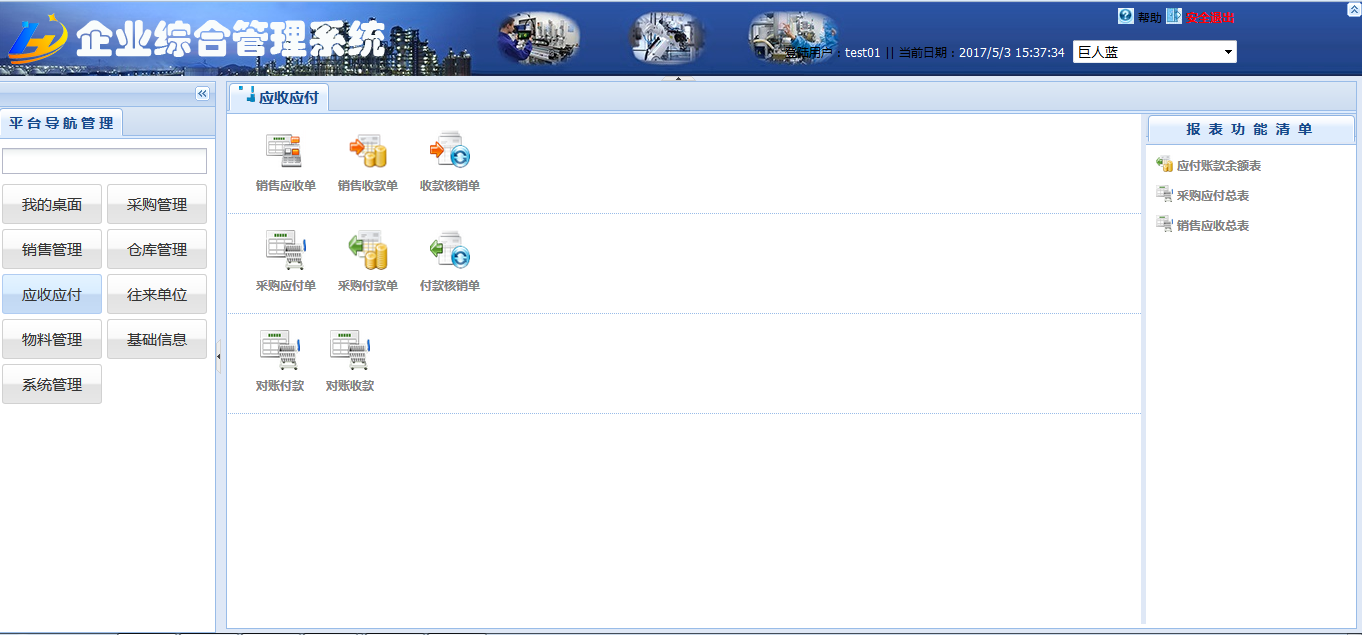Open the 应付账款余额表 report
This screenshot has width=1362, height=635.
pyautogui.click(x=1218, y=166)
